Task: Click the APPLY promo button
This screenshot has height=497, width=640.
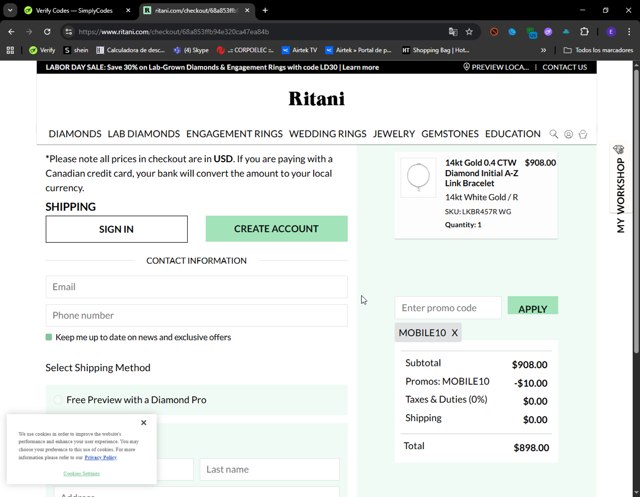Action: click(x=533, y=306)
